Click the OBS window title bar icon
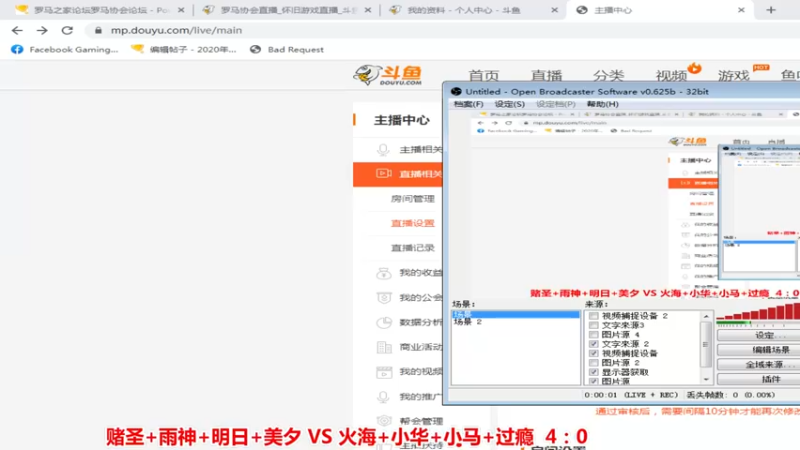The image size is (800, 450). (456, 91)
